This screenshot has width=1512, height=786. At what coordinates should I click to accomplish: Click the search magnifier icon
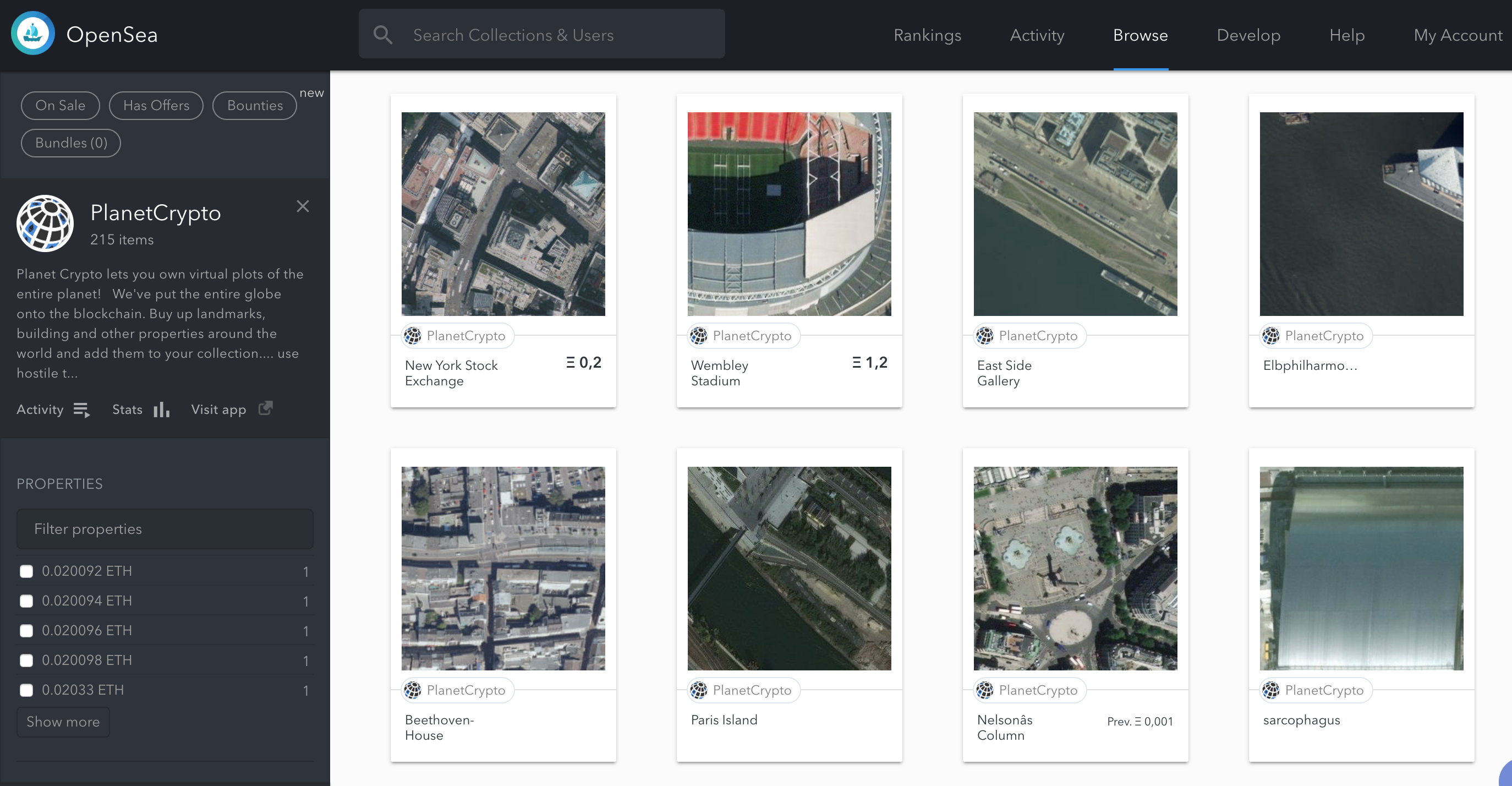coord(383,35)
